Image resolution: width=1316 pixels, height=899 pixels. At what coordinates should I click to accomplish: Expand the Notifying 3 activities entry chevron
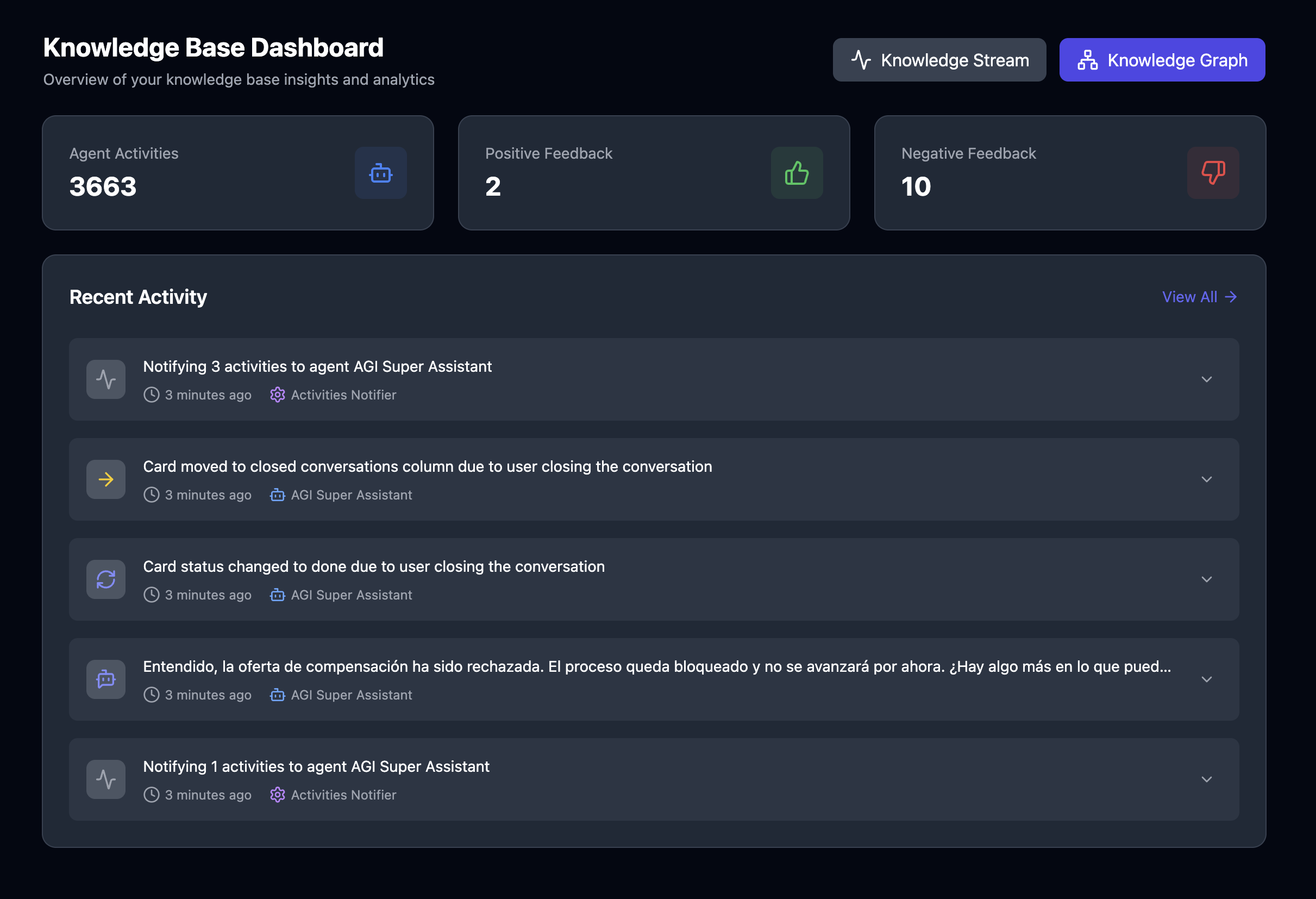[x=1206, y=379]
